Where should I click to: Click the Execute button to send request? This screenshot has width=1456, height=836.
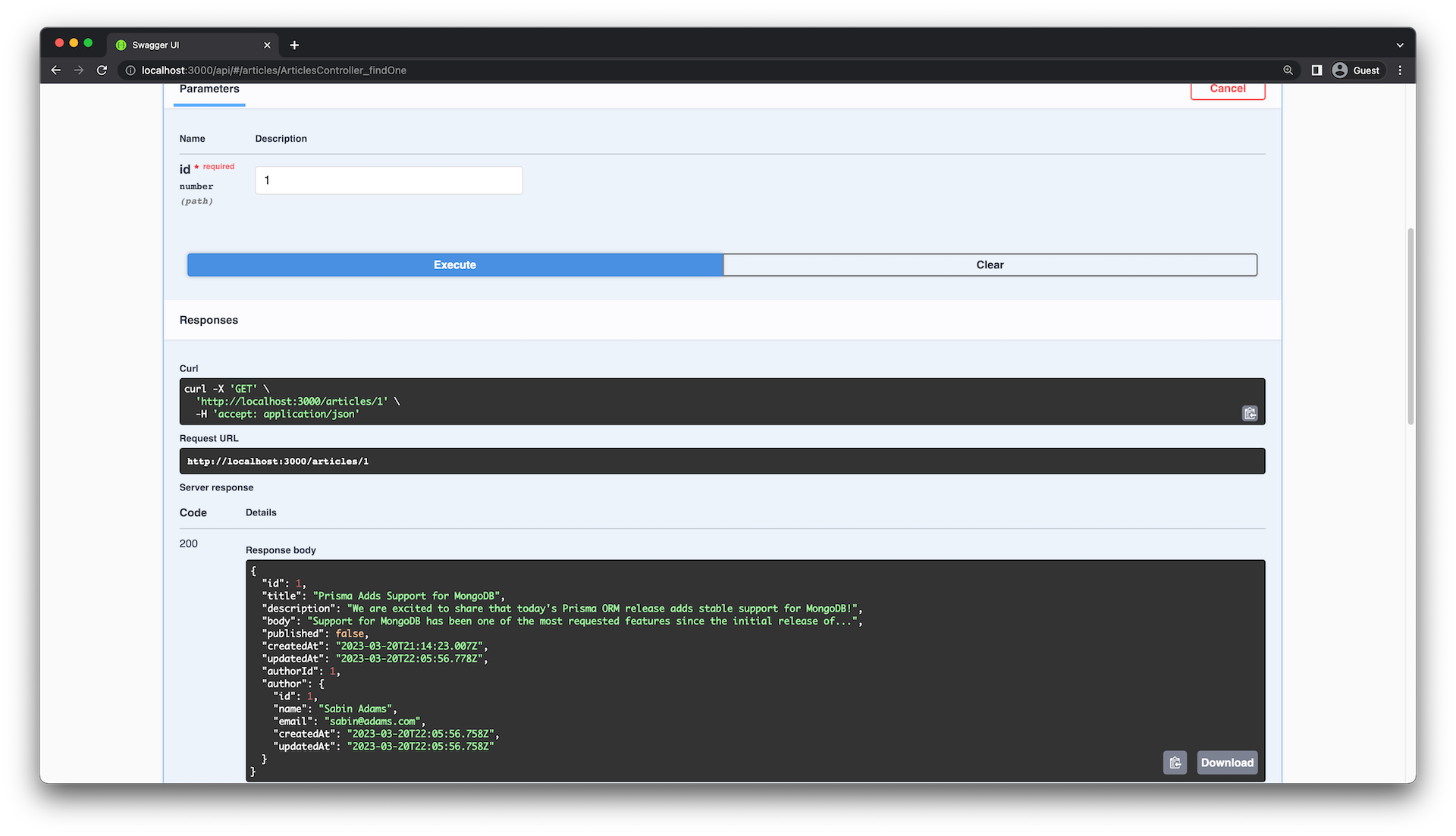click(x=454, y=264)
